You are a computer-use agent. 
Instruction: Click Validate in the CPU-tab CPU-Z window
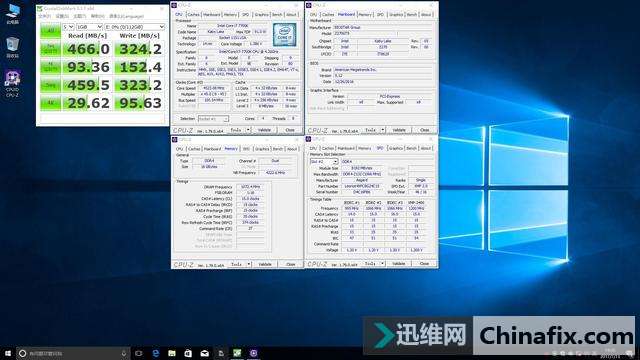[x=264, y=130]
